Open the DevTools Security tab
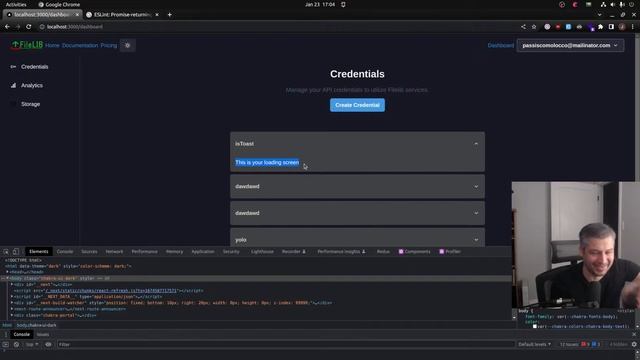The height and width of the screenshot is (360, 640). pyautogui.click(x=231, y=252)
